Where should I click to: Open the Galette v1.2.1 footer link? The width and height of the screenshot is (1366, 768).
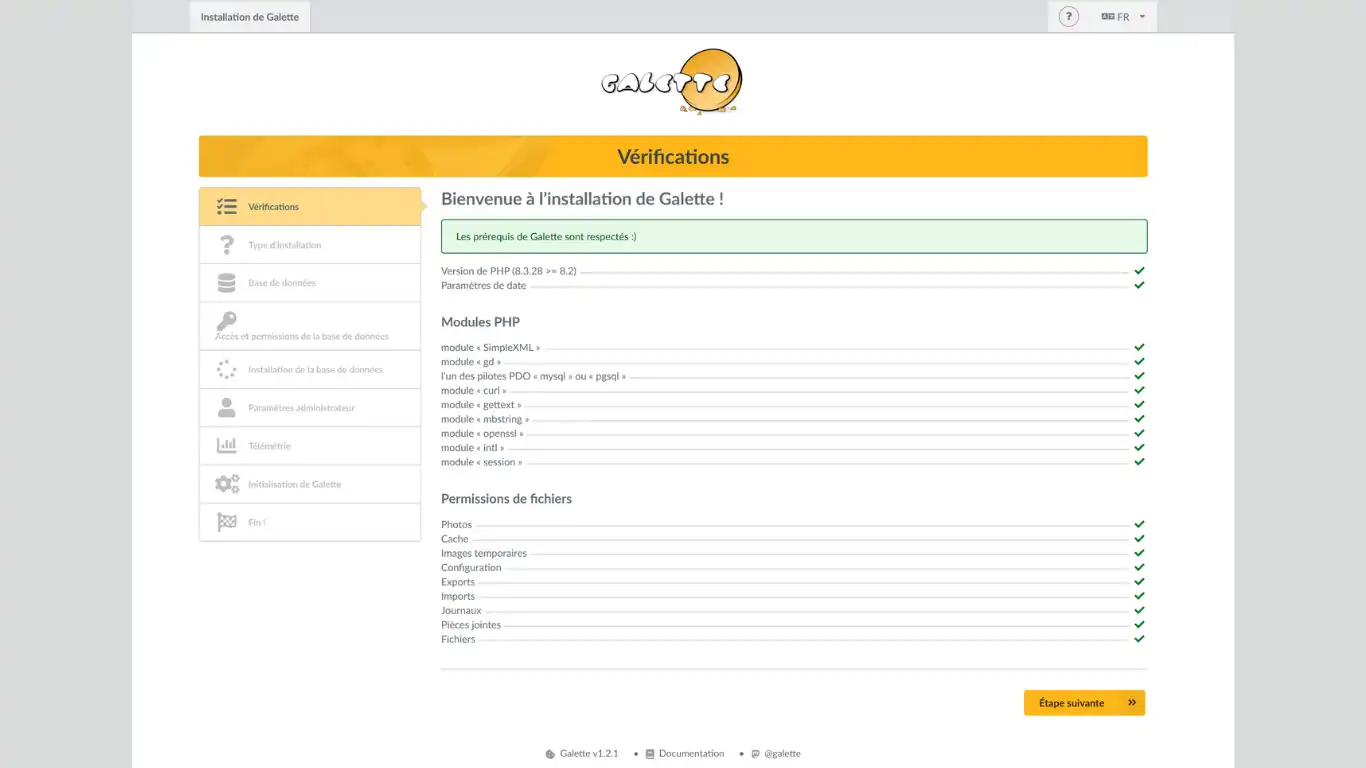click(x=582, y=754)
